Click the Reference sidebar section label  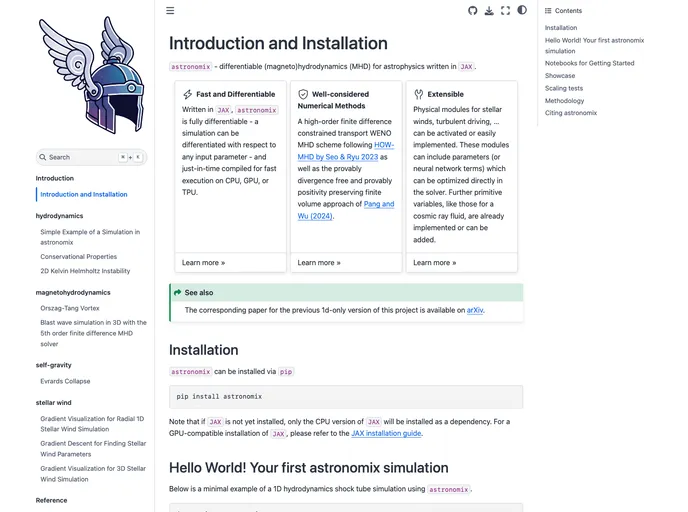(51, 501)
